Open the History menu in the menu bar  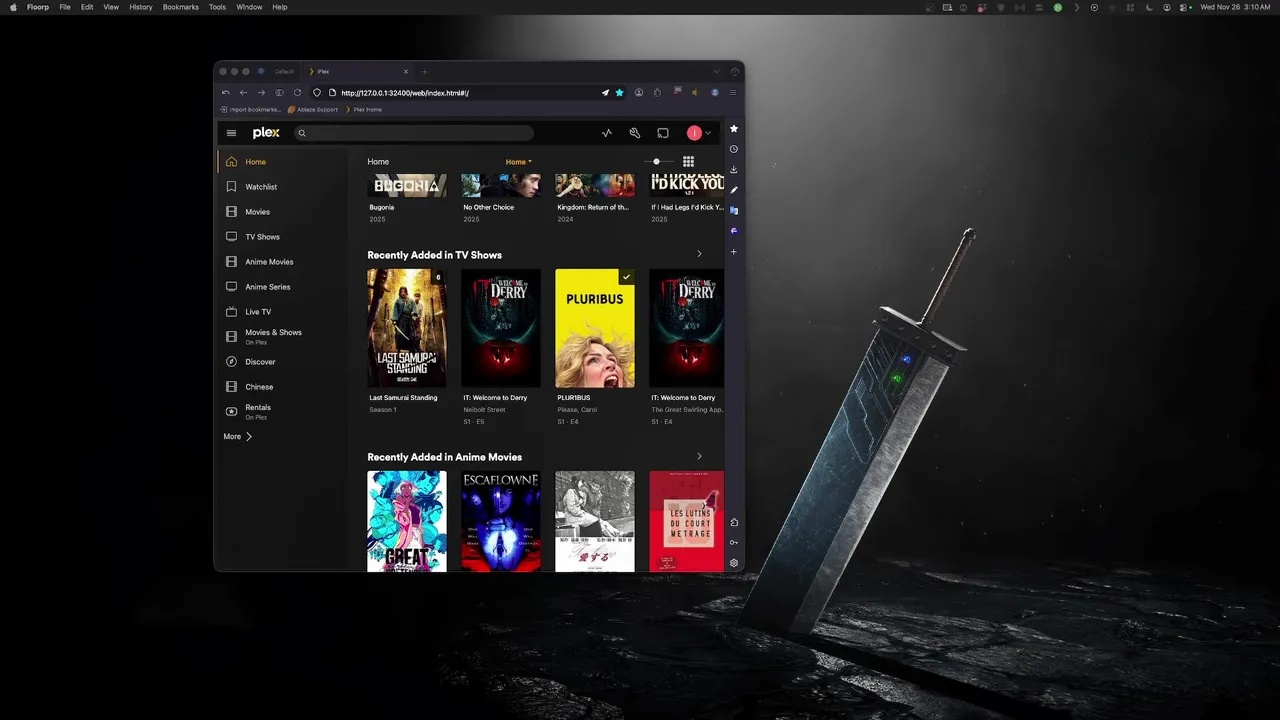click(x=141, y=7)
